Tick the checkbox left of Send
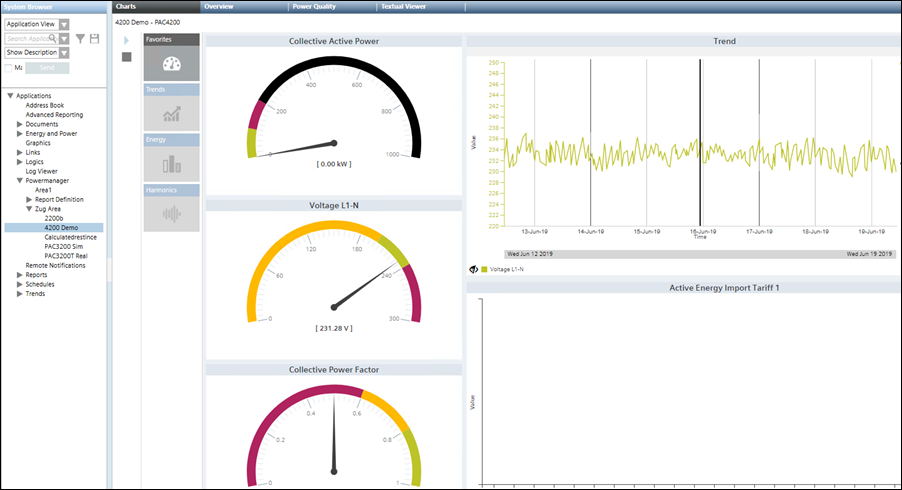Screen dimensions: 902x490 9,68
